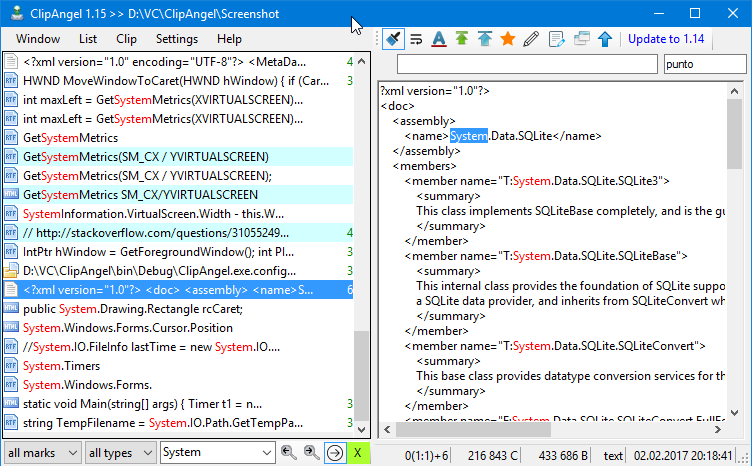Click RTF icon of 'HWND MoveWindowToCaret' clip
This screenshot has width=752, height=466.
click(x=11, y=81)
